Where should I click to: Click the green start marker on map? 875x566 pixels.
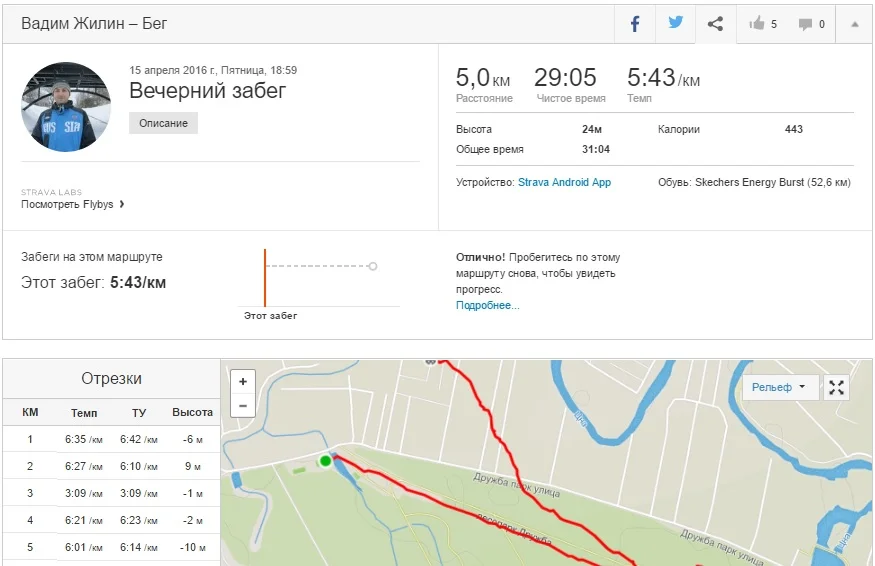325,461
